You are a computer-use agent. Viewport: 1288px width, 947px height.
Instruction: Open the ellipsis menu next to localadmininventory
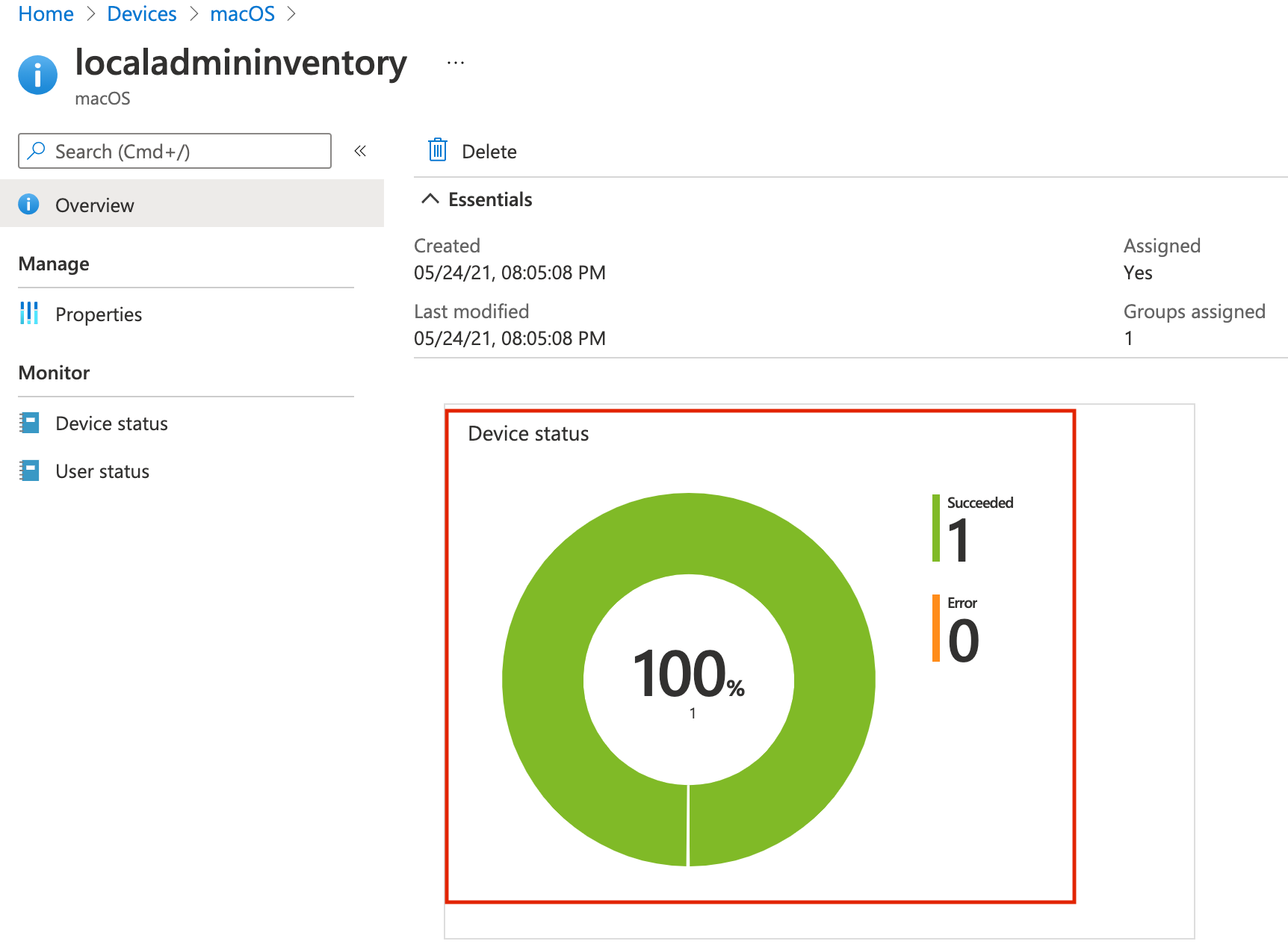point(456,62)
